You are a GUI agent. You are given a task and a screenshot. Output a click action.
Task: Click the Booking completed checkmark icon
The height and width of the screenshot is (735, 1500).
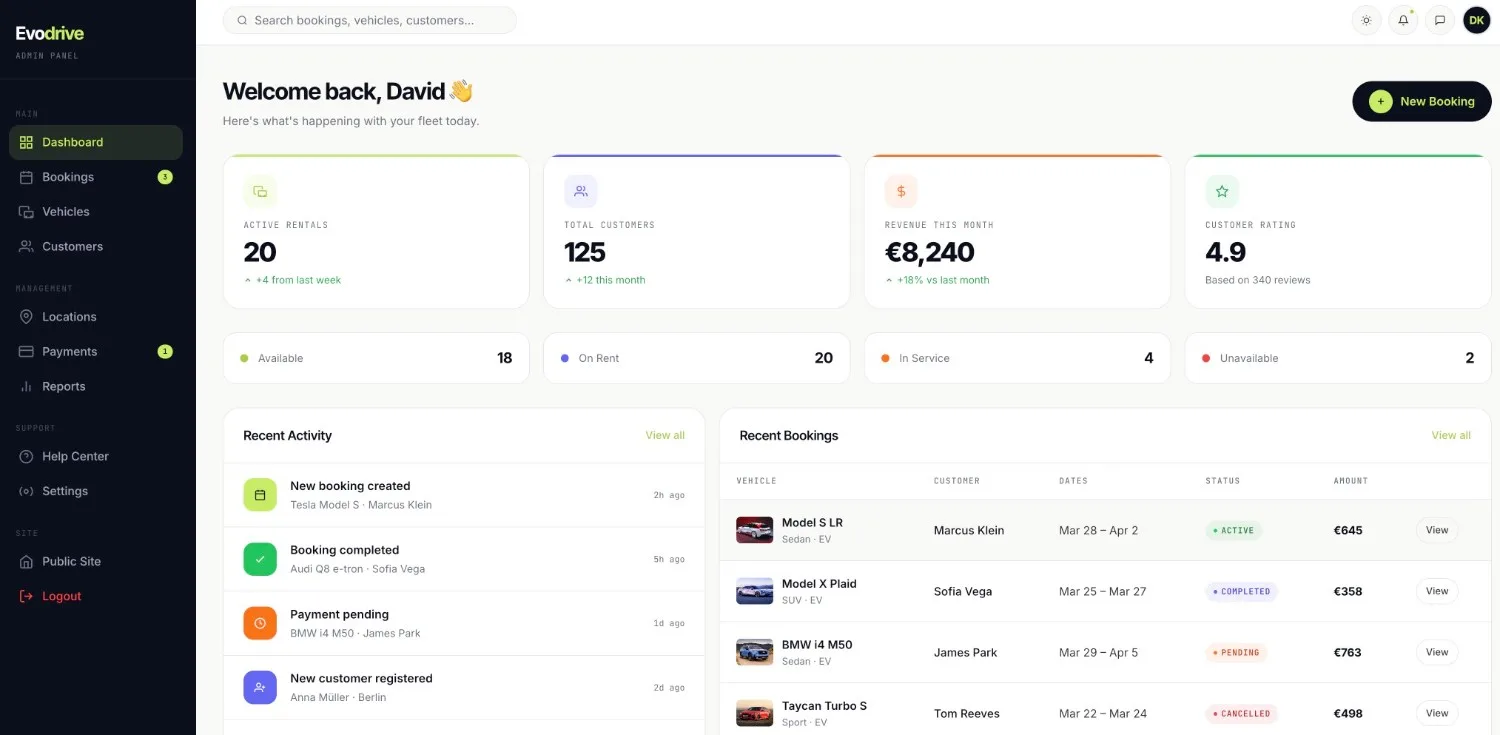260,559
